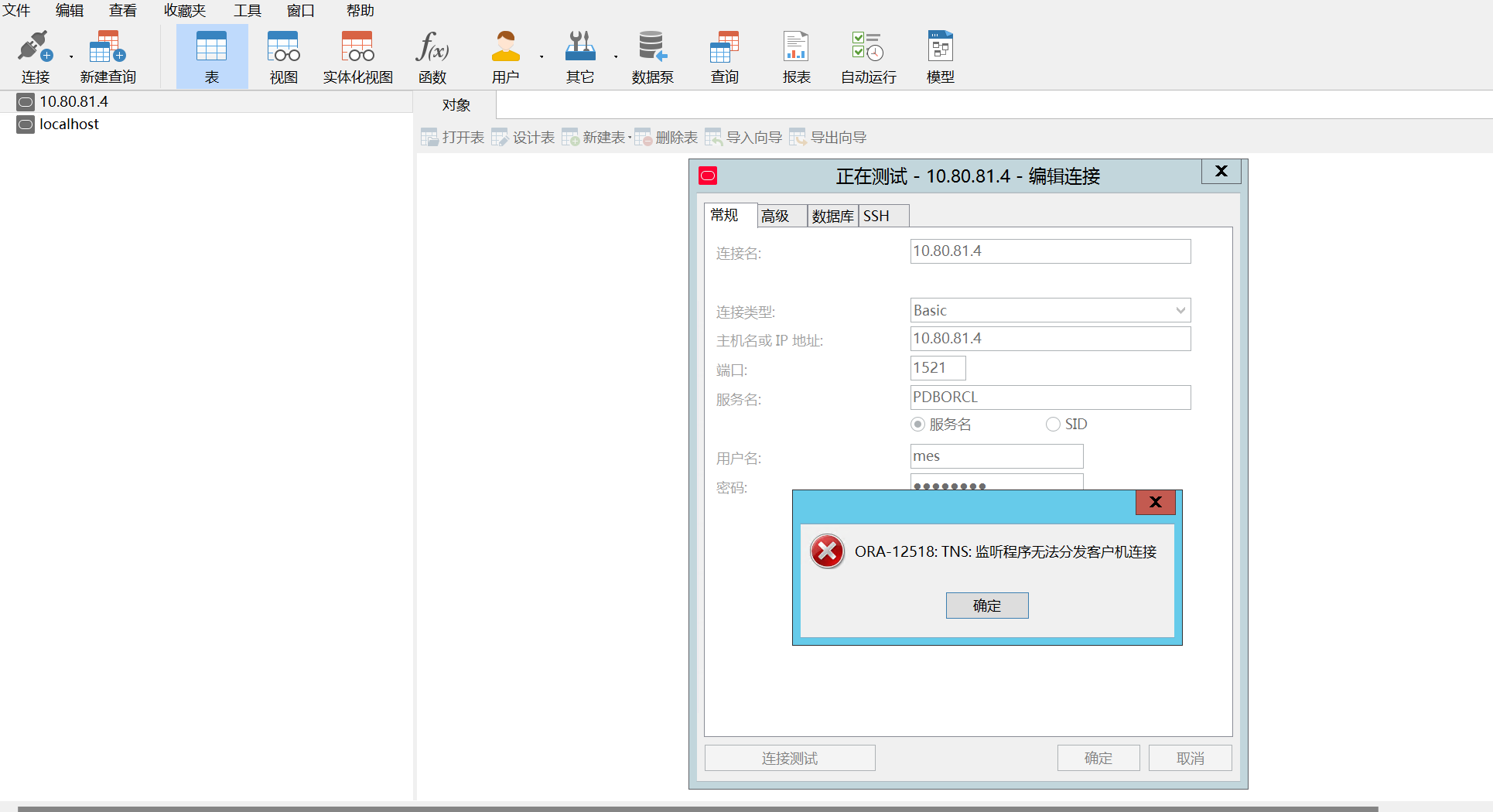
Task: Open the Automation (自动运行) toolbar icon
Action: pyautogui.click(x=868, y=46)
